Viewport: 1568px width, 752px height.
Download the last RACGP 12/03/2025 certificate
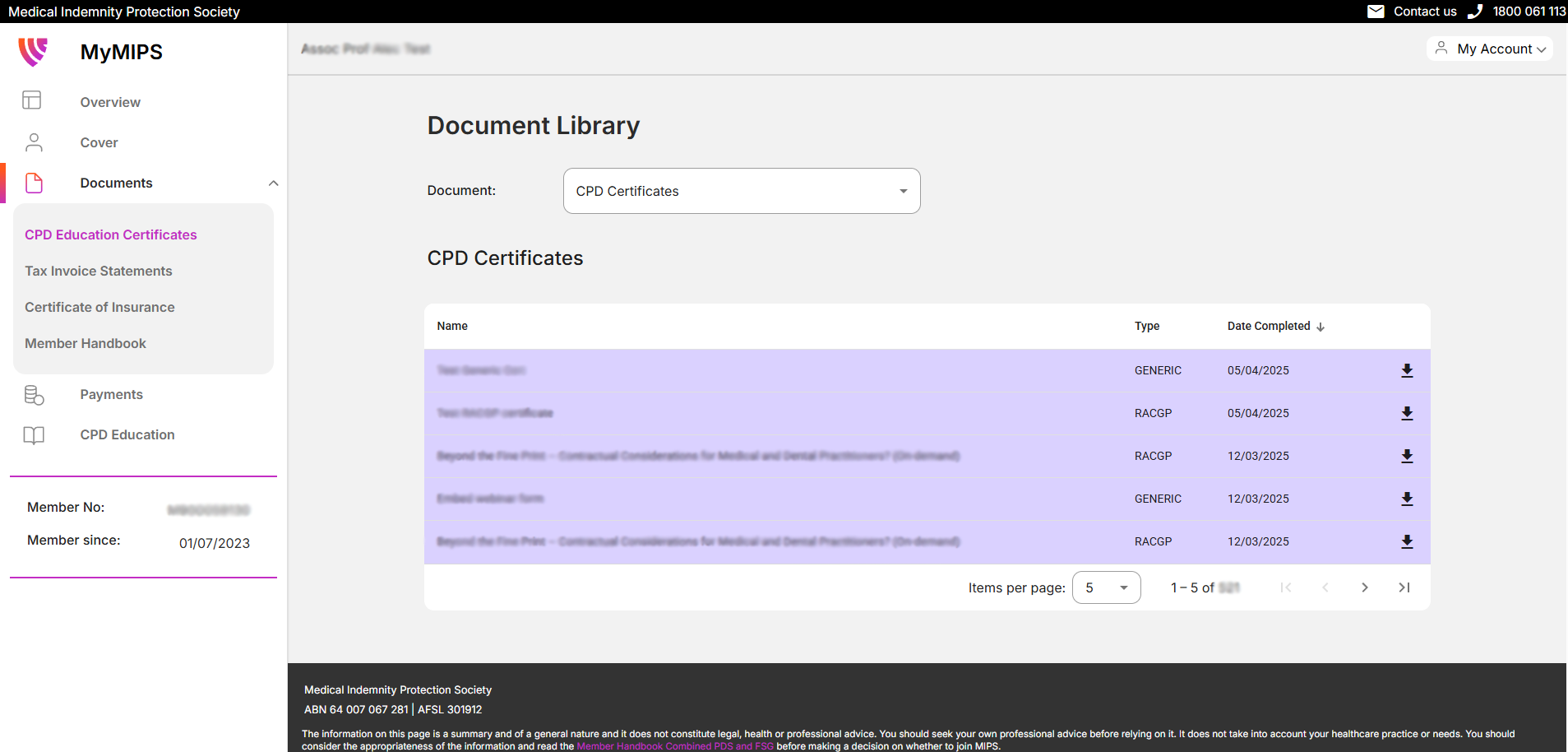1407,541
